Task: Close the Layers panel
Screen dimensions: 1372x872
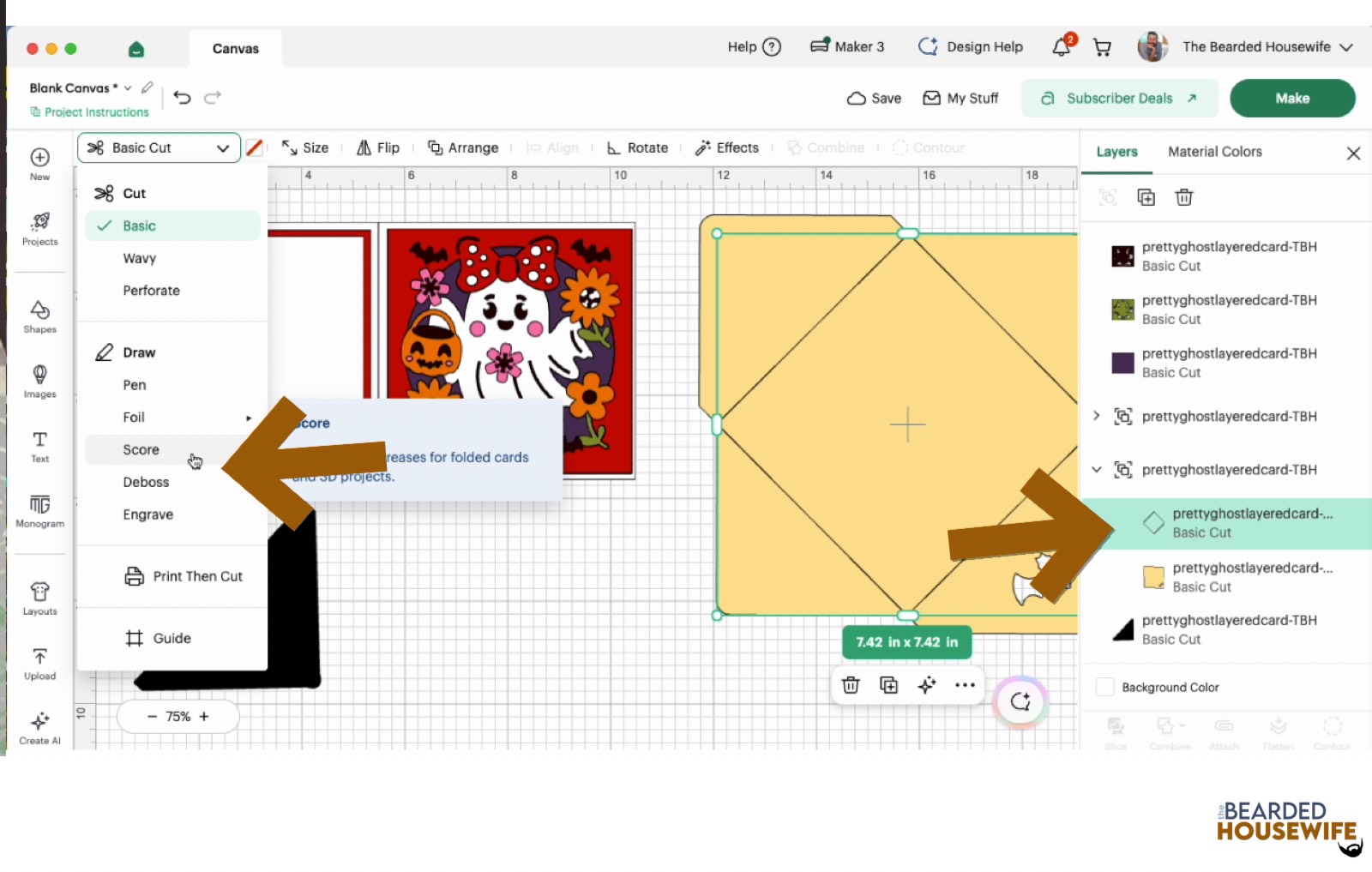Action: (x=1353, y=153)
